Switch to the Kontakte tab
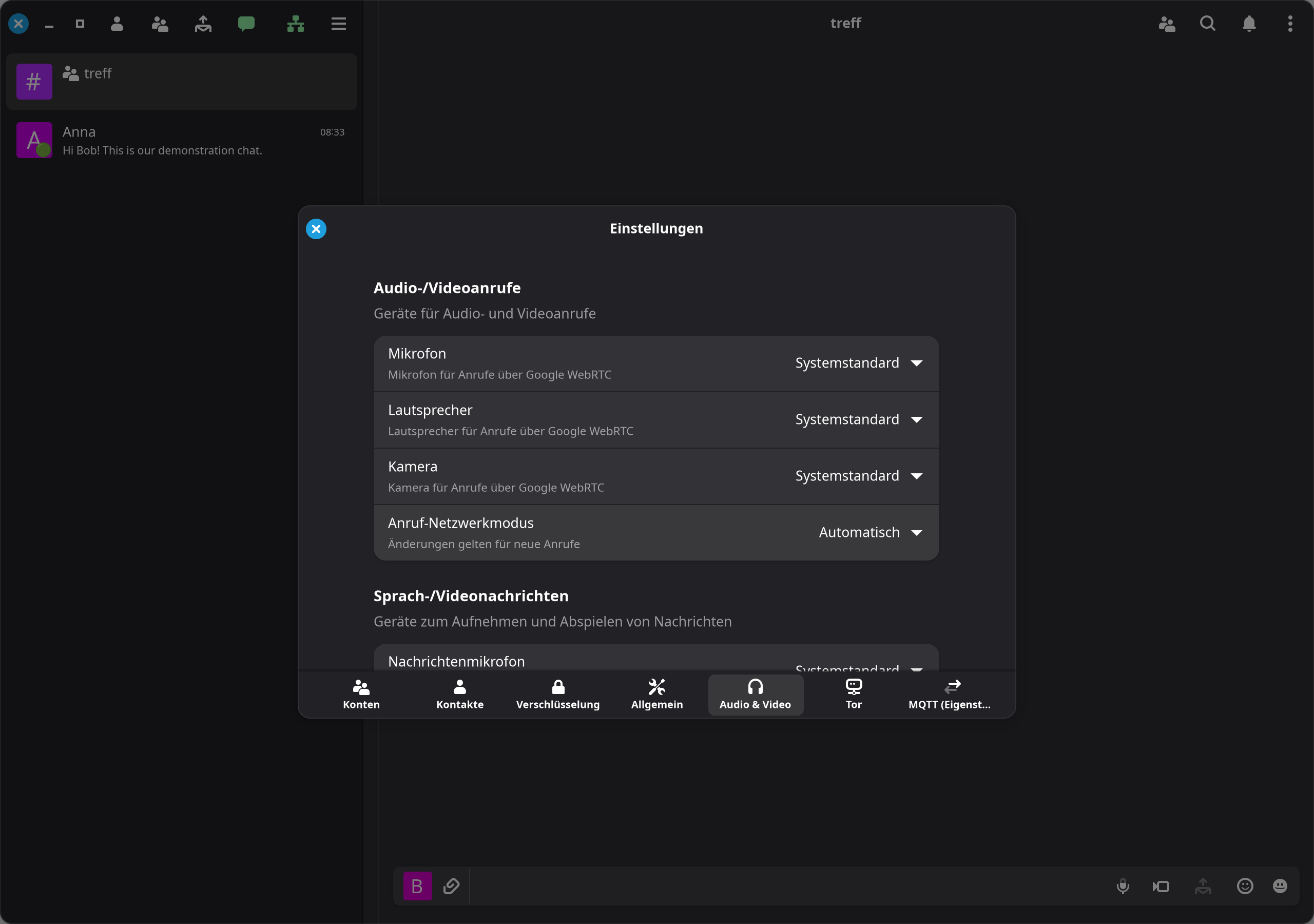This screenshot has height=924, width=1314. [x=459, y=695]
